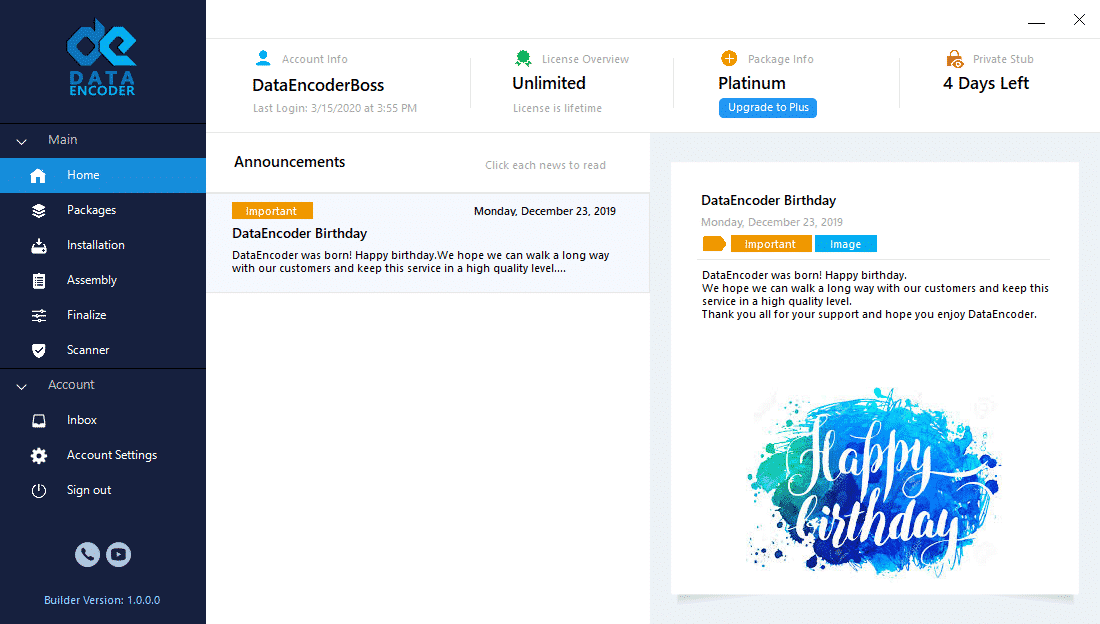Collapse the Main section chevron
The height and width of the screenshot is (624, 1100).
22,141
